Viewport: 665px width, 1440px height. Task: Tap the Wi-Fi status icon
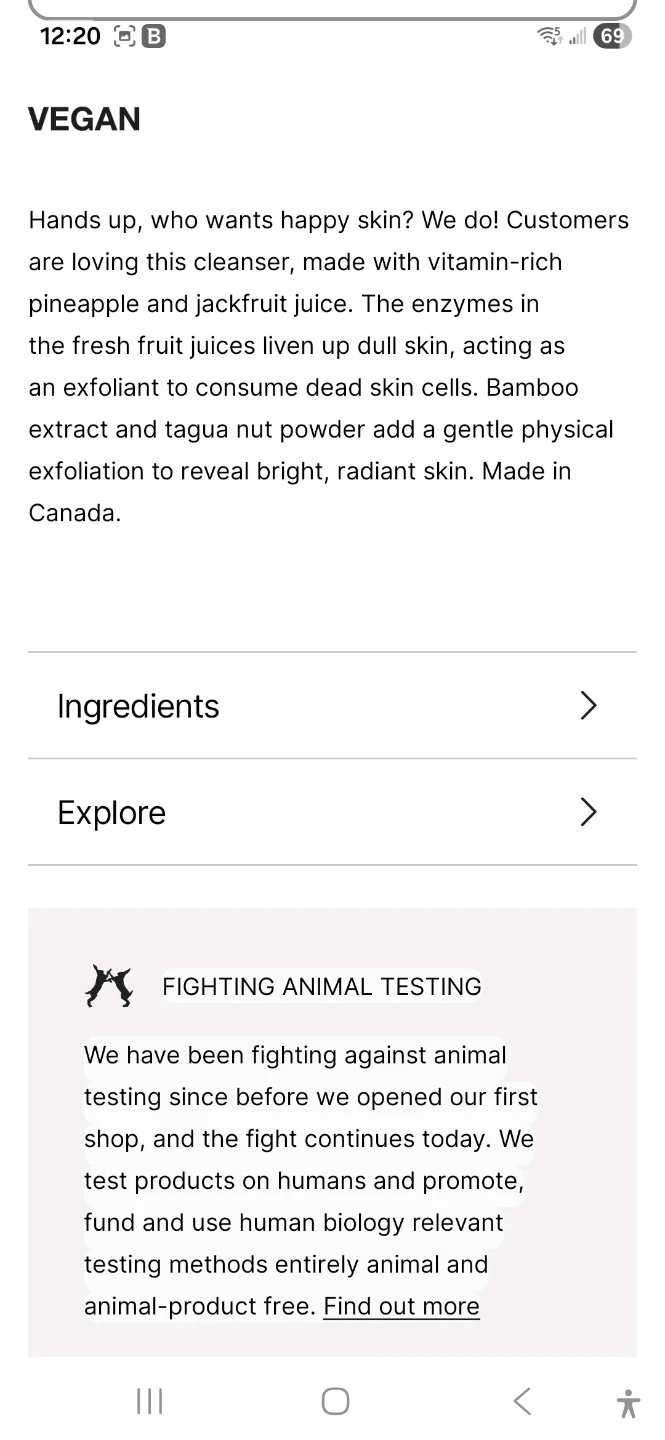coord(549,37)
